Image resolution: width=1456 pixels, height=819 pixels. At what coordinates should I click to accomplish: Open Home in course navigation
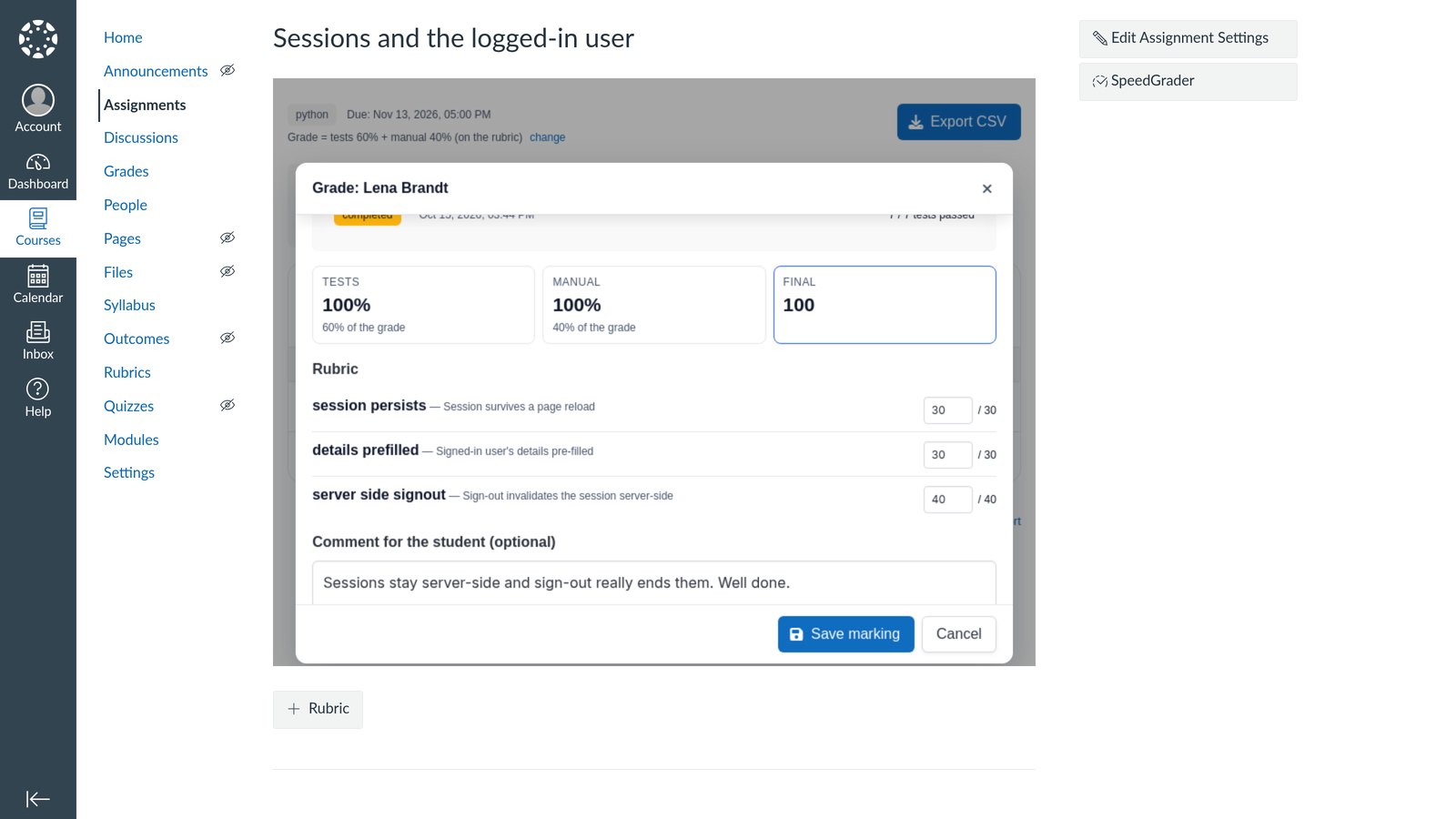123,37
